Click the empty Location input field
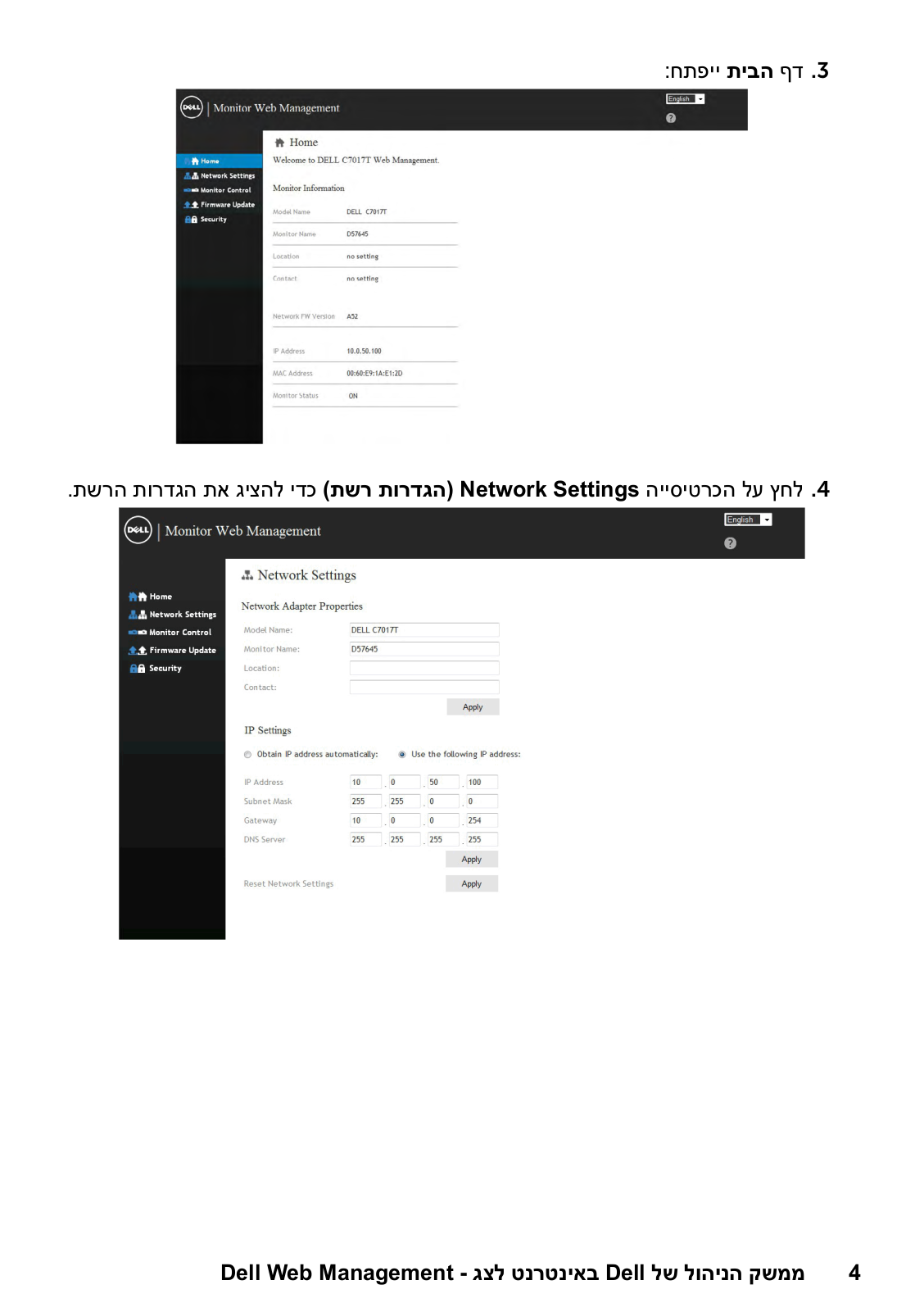 point(424,668)
